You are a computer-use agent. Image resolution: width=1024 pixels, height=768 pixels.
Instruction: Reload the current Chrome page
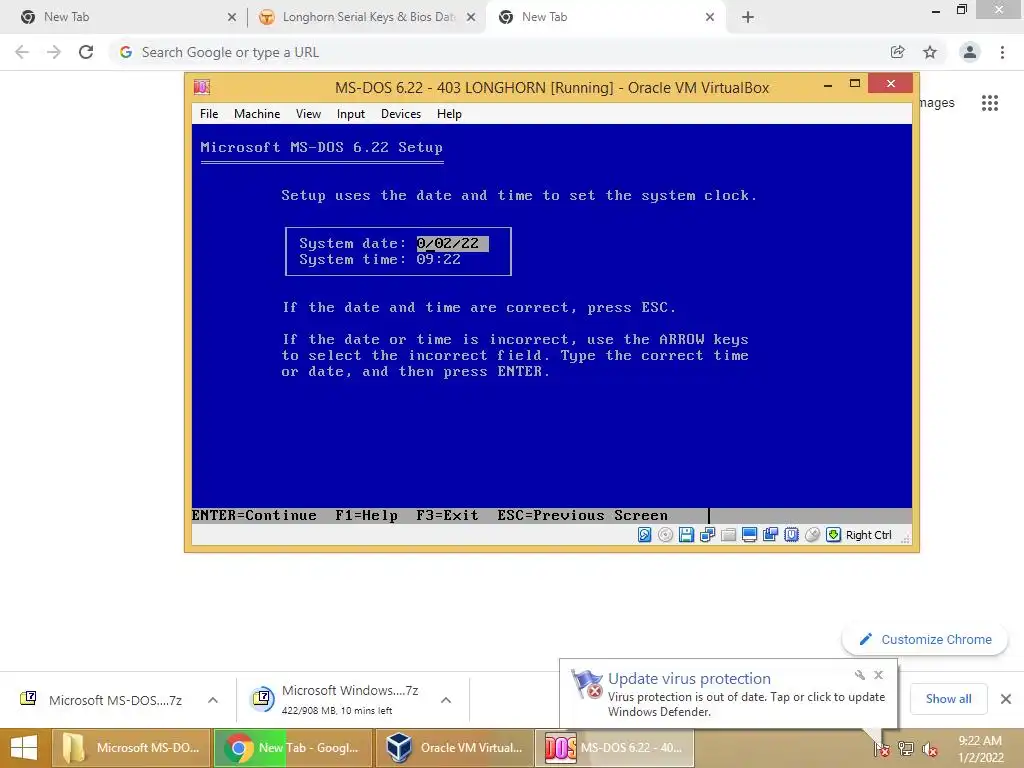(86, 52)
